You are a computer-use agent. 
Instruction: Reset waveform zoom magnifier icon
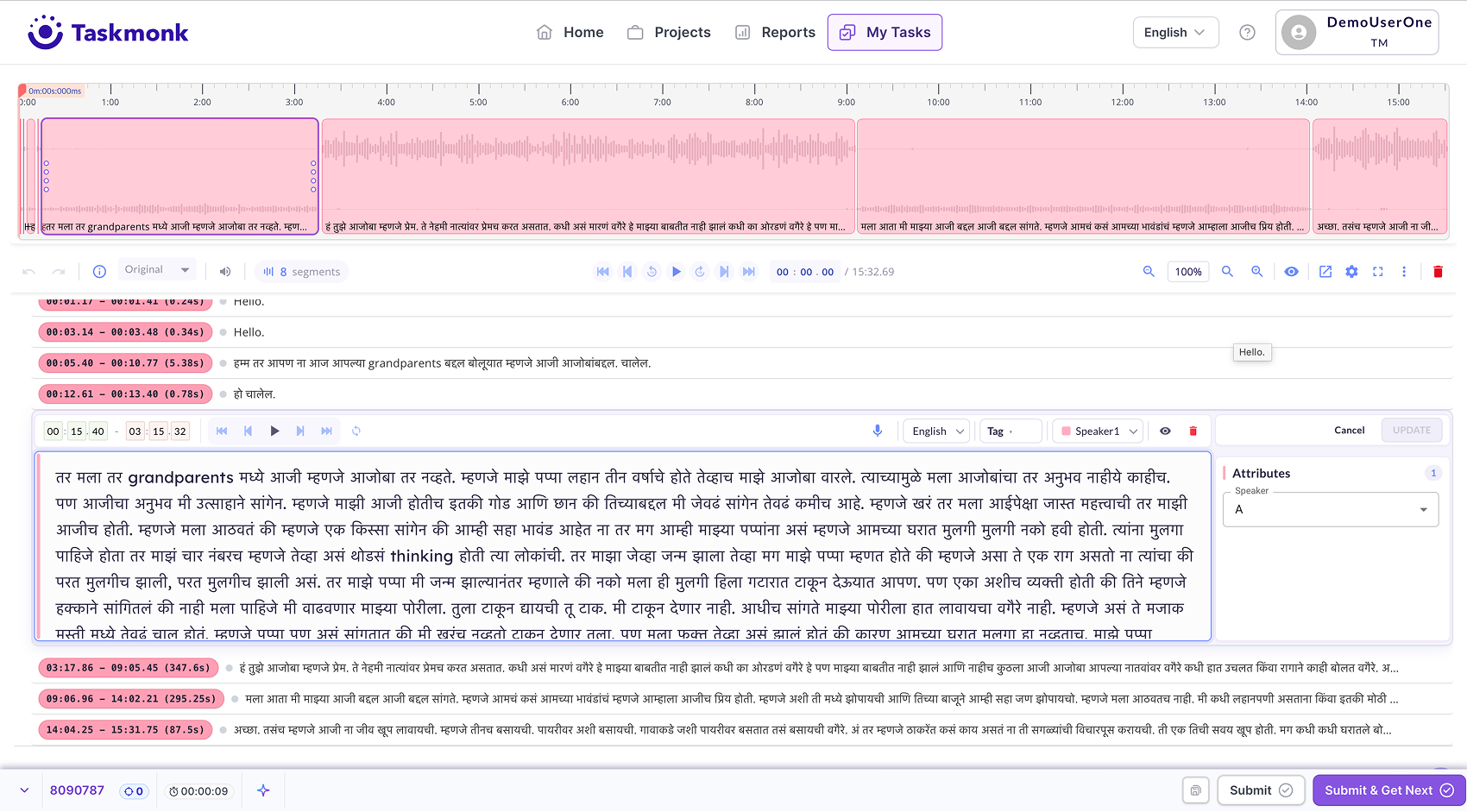point(1227,271)
